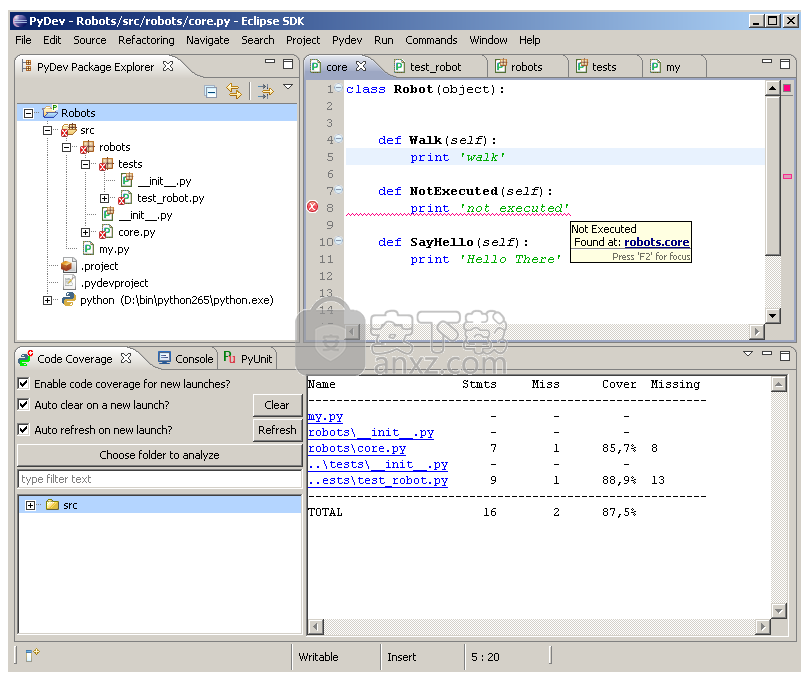
Task: Select the .pydevproject file icon
Action: (x=69, y=282)
